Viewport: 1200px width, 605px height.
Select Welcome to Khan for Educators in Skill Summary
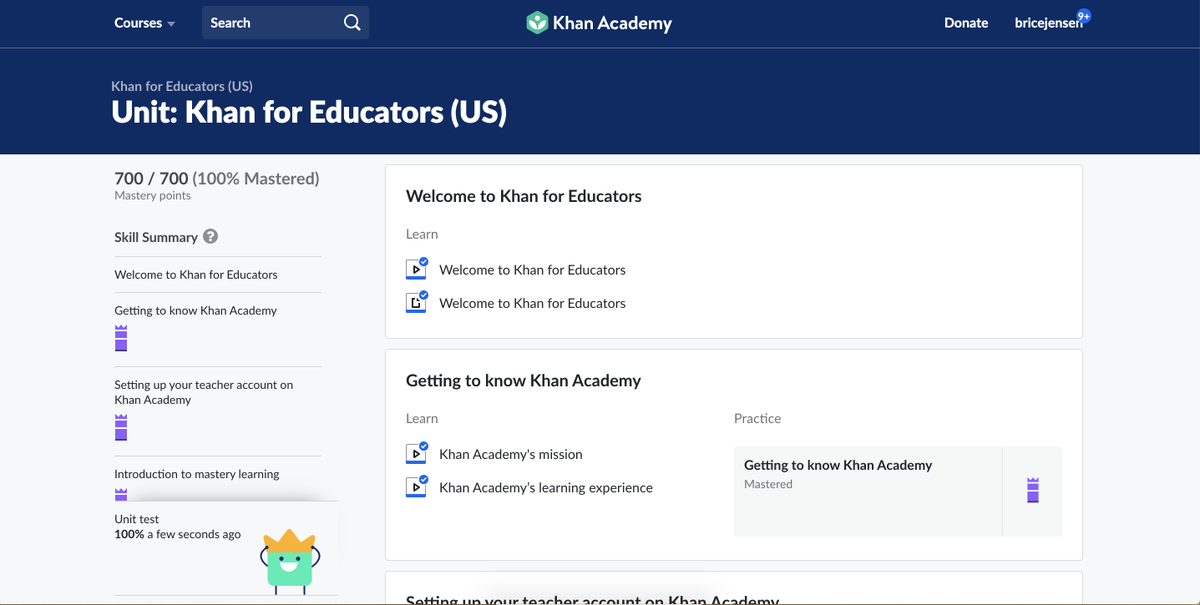click(196, 274)
